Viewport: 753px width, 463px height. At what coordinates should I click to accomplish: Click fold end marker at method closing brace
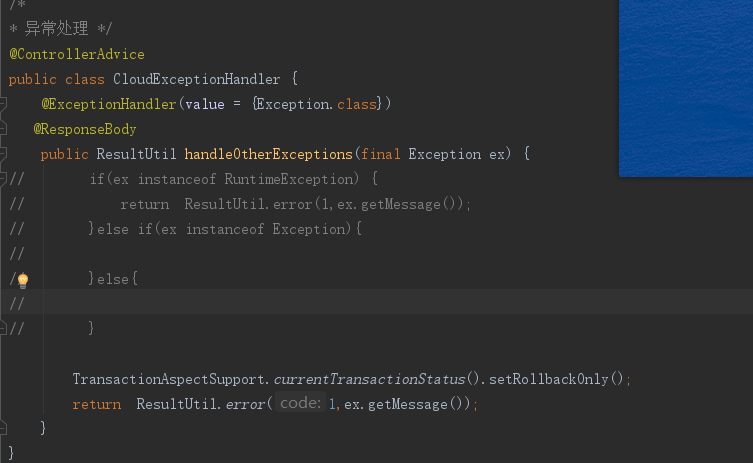click(3, 427)
